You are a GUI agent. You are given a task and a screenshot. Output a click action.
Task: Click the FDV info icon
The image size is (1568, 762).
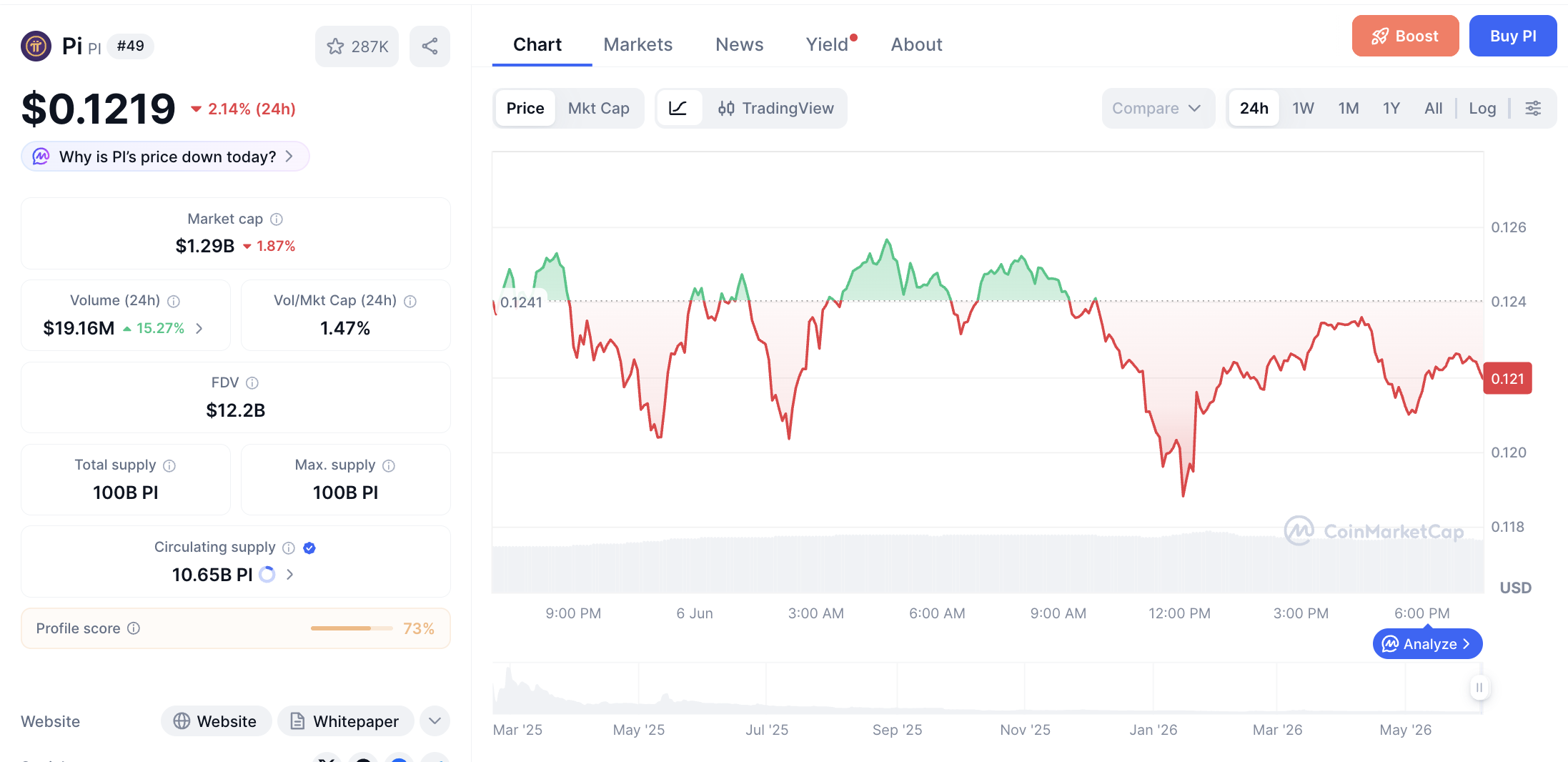(x=252, y=383)
